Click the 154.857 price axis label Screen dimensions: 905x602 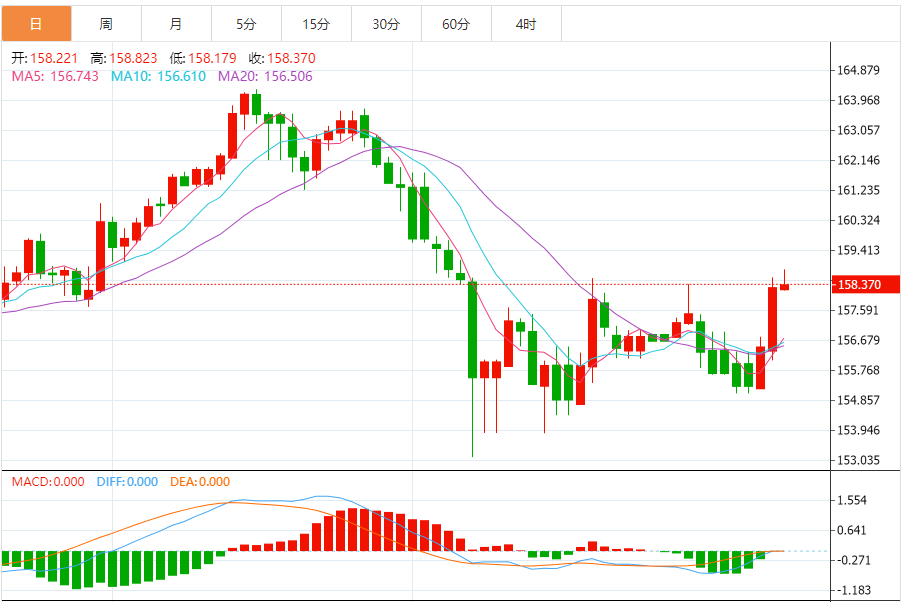click(858, 401)
